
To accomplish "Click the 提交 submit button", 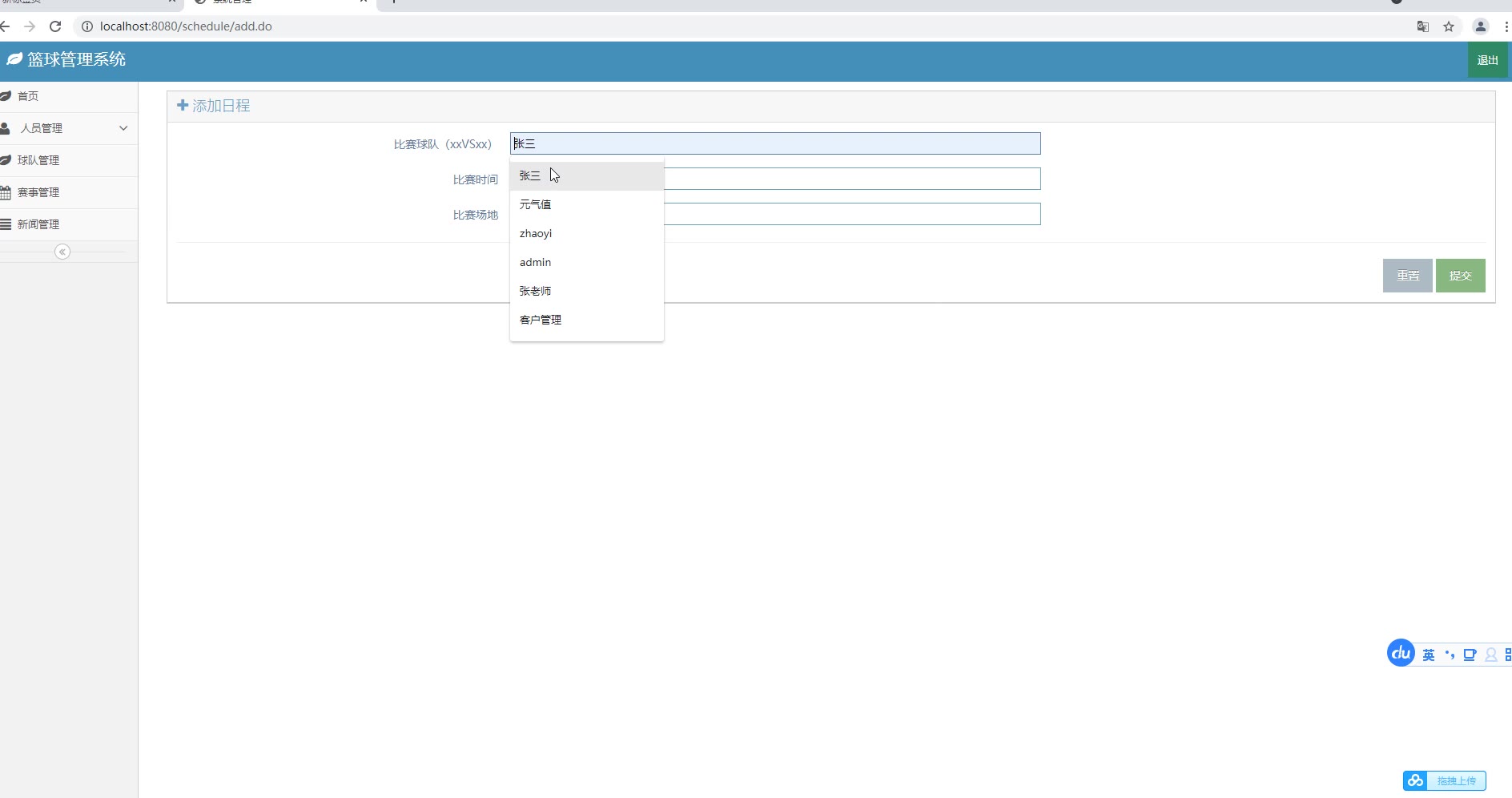I will pos(1461,276).
